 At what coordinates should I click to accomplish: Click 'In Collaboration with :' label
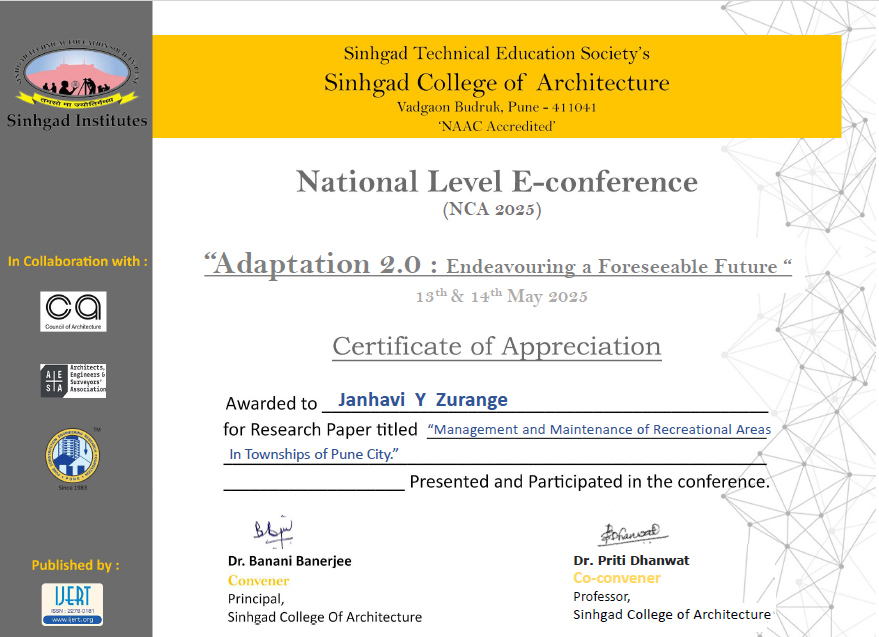(x=78, y=261)
